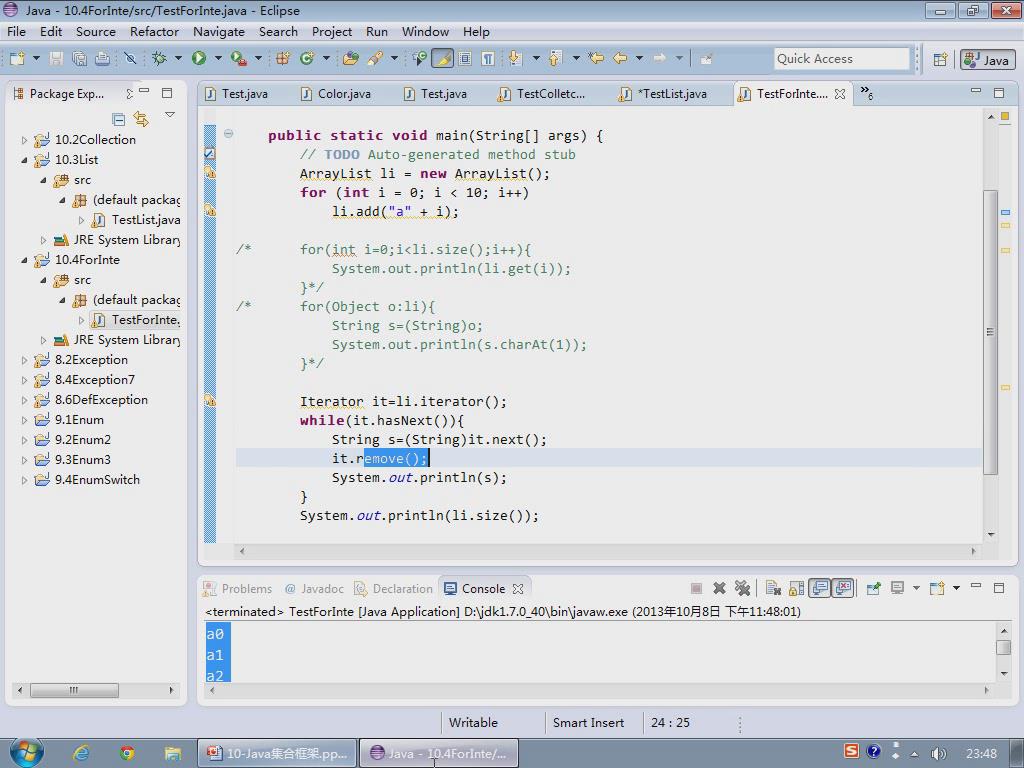Click the Open Type icon
1024x768 pixels.
pyautogui.click(x=351, y=59)
